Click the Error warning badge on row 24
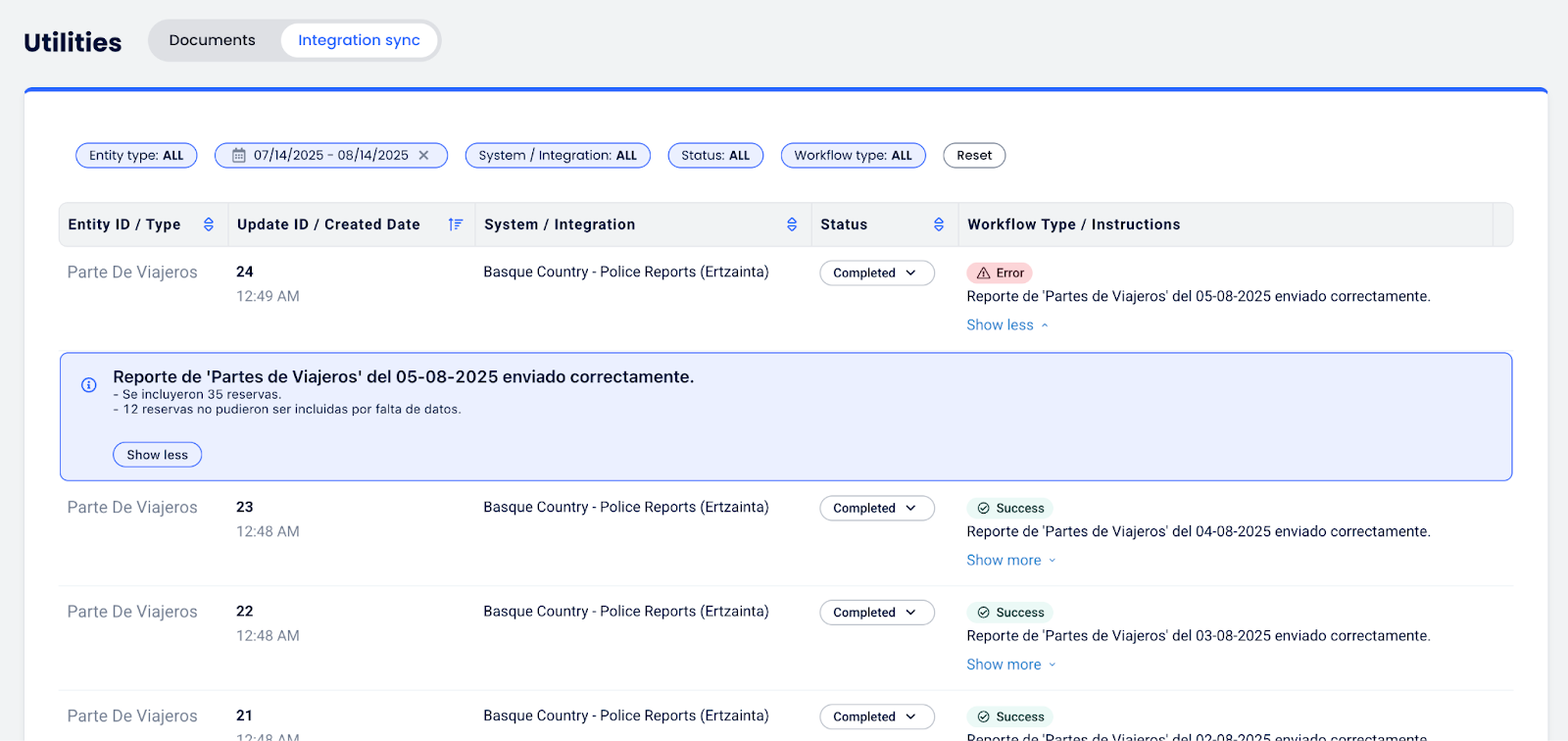Screen dimensions: 1568x741 (x=999, y=273)
